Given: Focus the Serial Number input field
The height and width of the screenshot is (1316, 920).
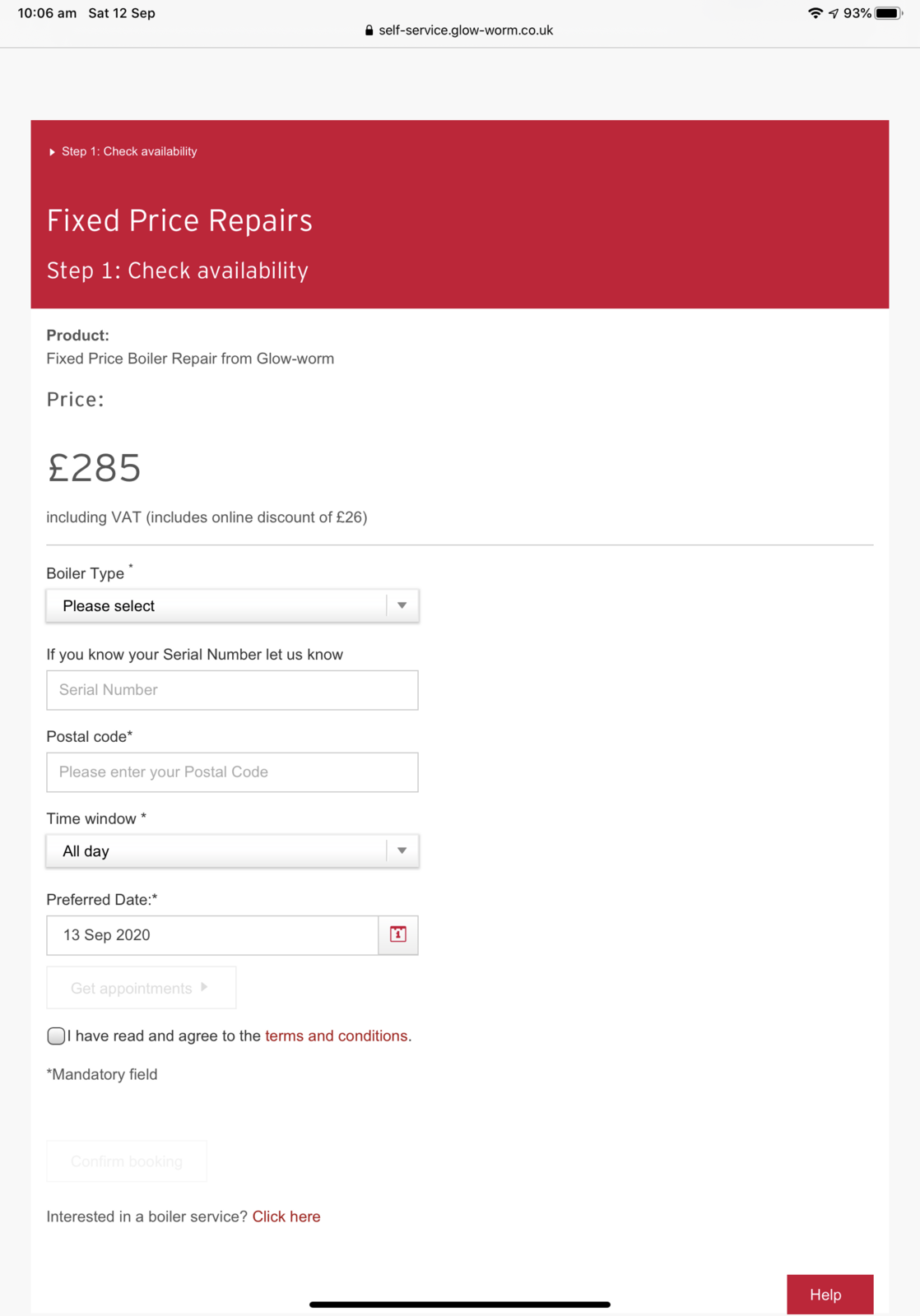Looking at the screenshot, I should tap(232, 690).
